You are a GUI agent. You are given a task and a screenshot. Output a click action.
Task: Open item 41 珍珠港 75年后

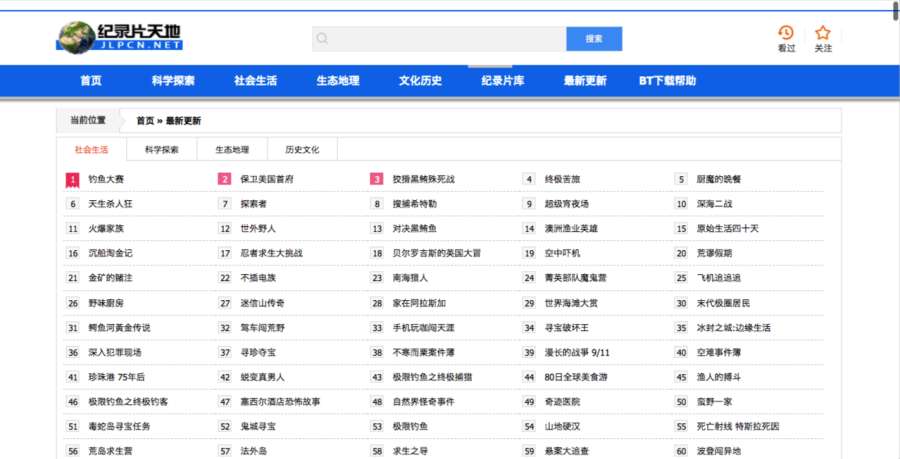pos(117,377)
